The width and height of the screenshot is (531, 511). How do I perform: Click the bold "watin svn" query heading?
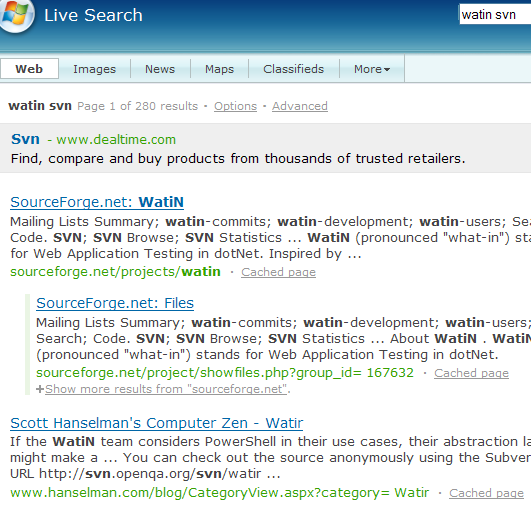coord(40,106)
